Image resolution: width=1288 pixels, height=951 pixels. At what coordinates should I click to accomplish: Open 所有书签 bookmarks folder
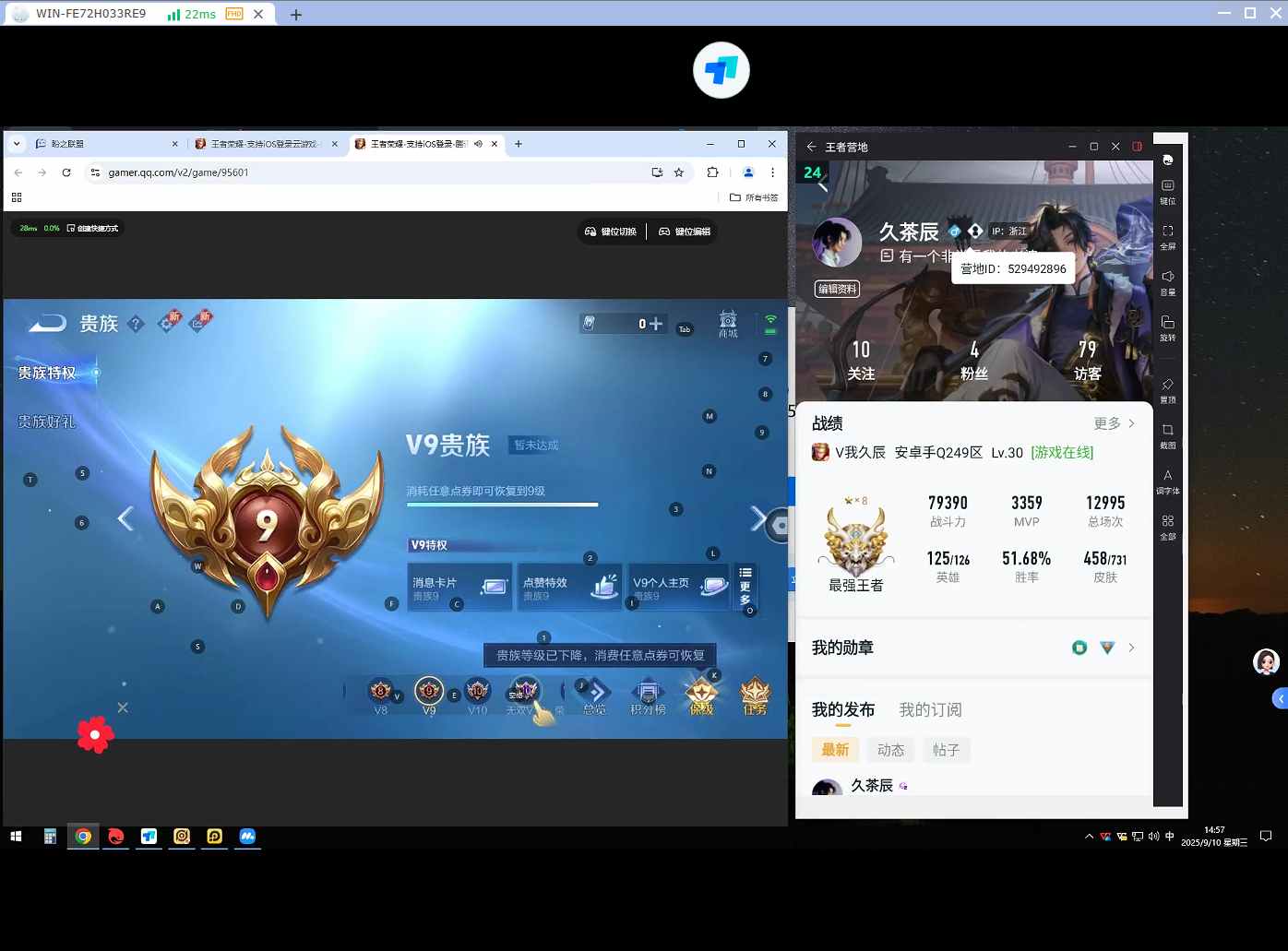point(754,197)
